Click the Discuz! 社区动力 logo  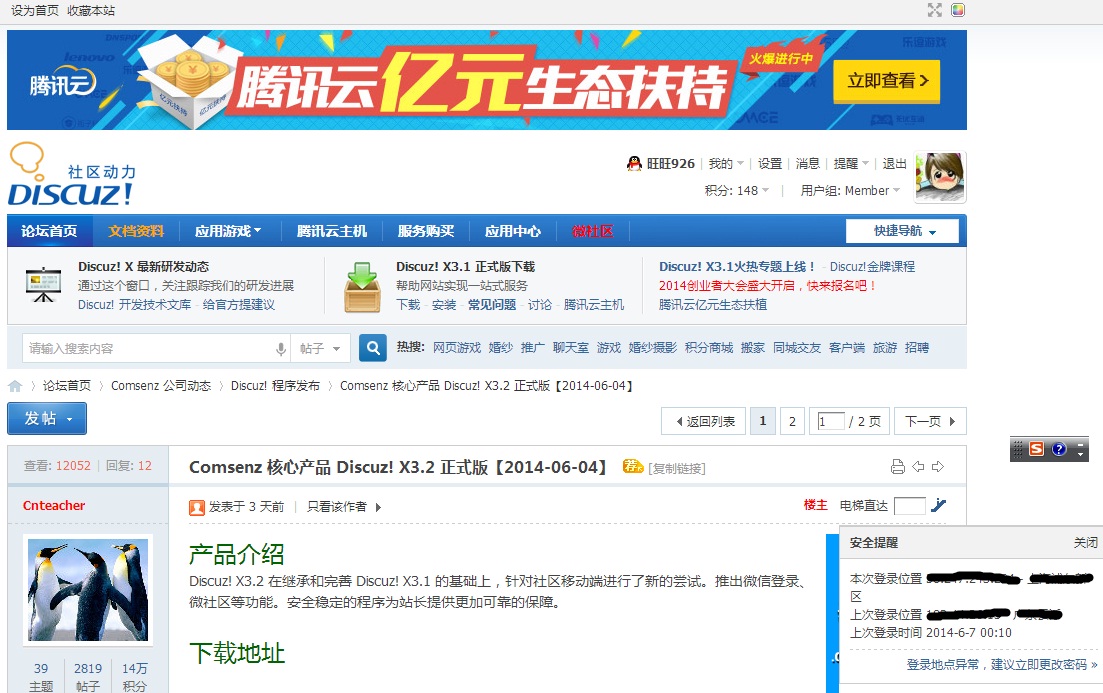pos(70,174)
